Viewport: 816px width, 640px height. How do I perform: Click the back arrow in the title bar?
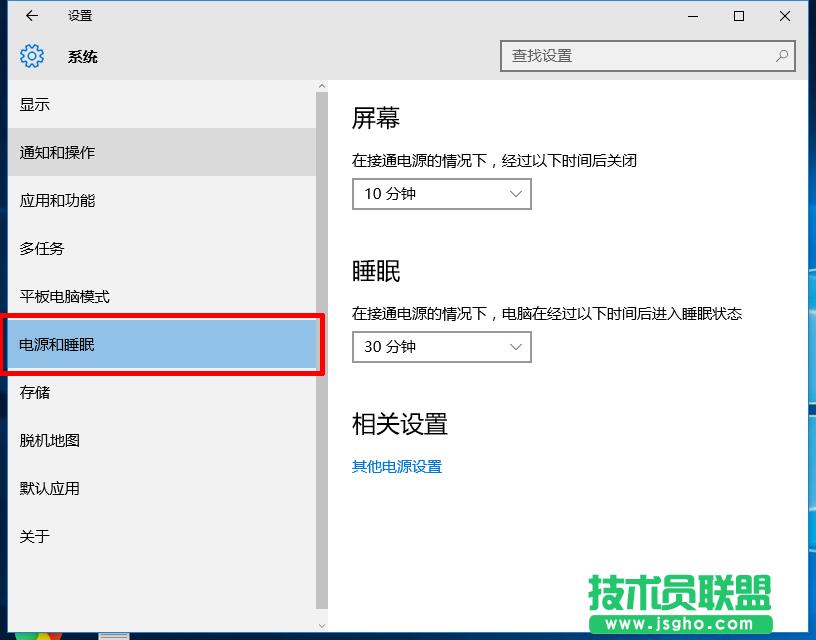(30, 16)
